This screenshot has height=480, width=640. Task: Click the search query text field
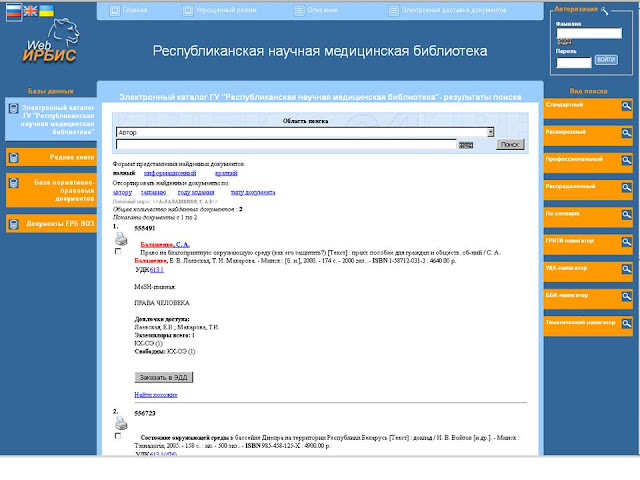(x=286, y=144)
